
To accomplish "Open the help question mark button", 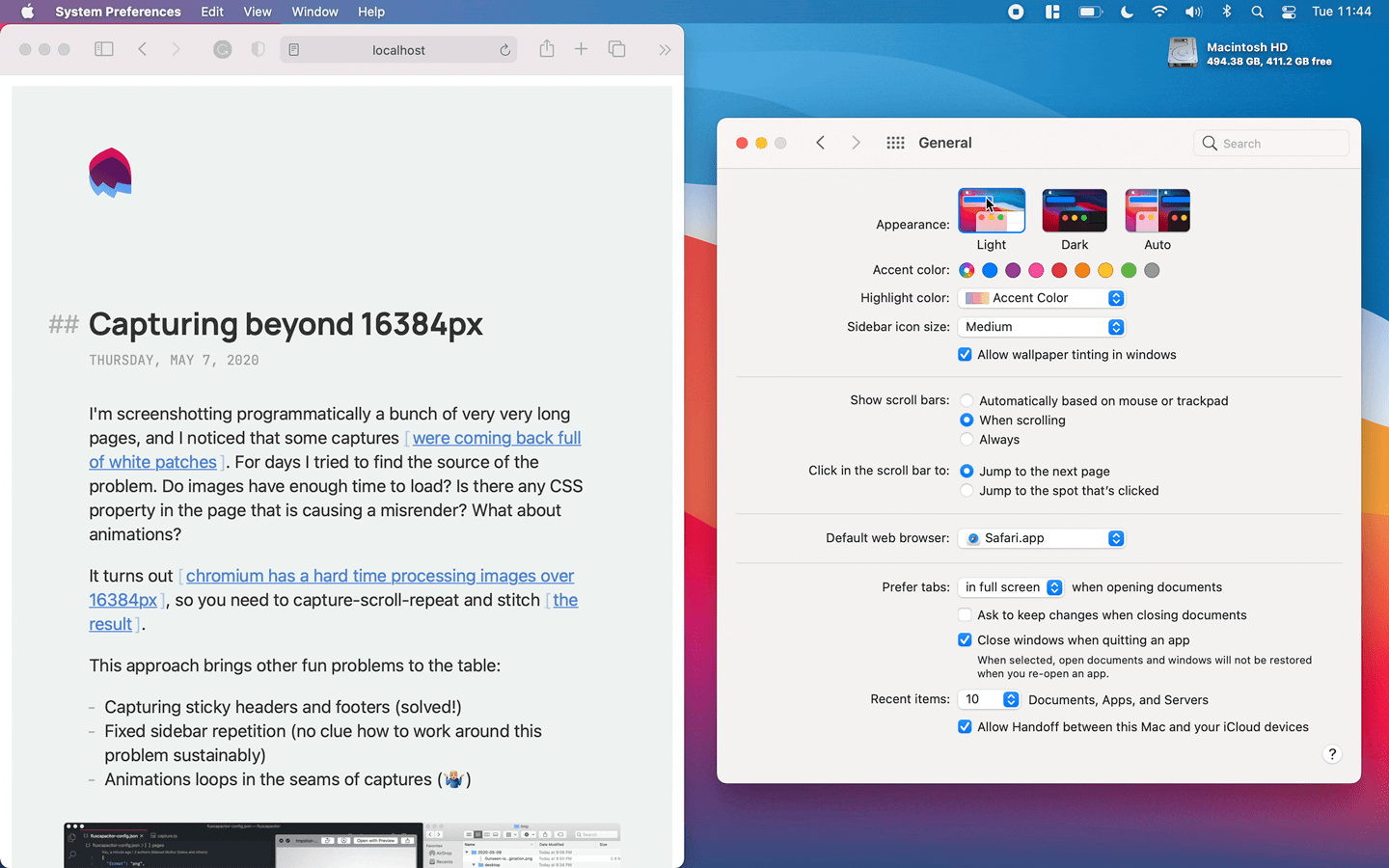I will coord(1332,754).
